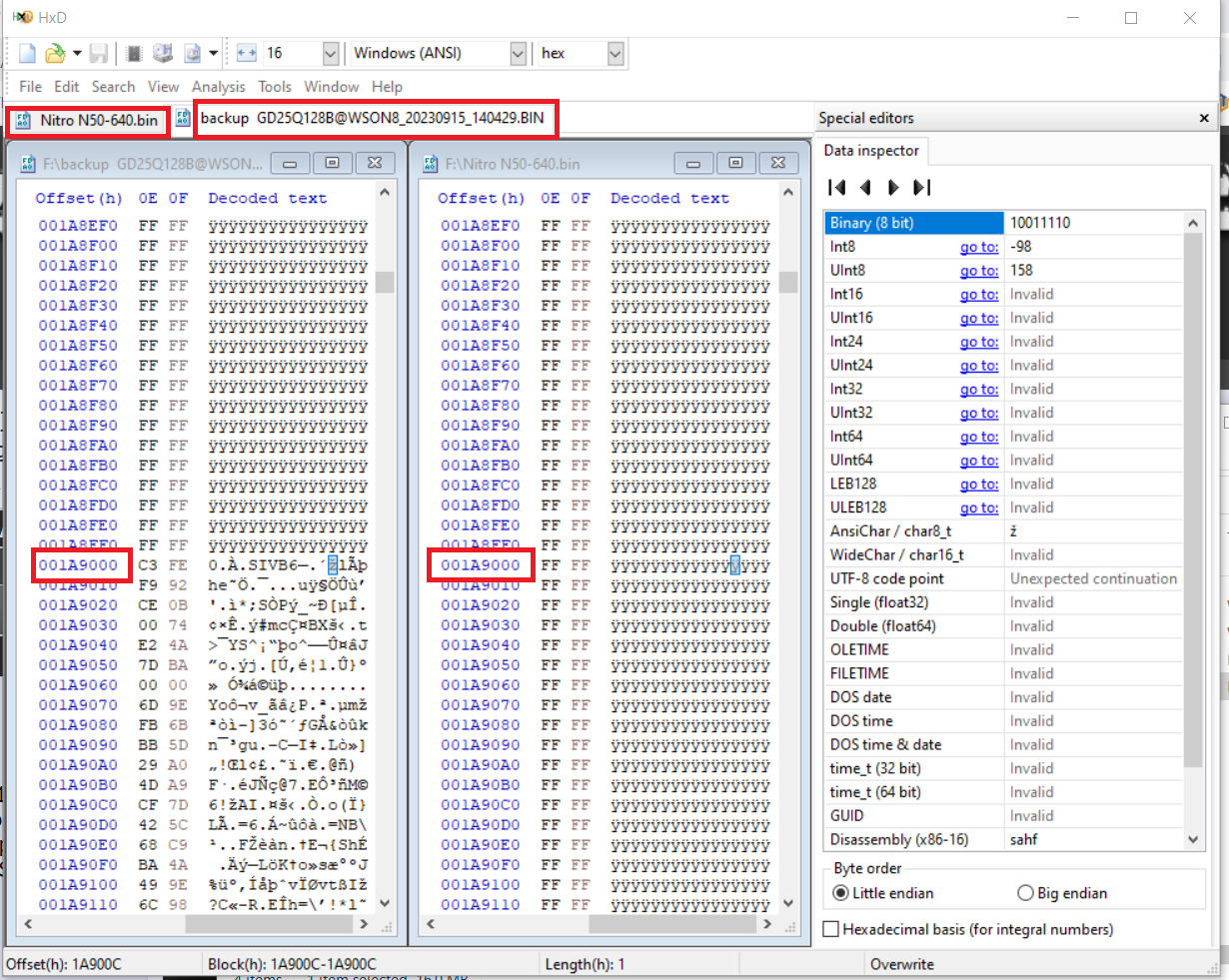The image size is (1229, 980).
Task: Go to next byte in Data inspector
Action: point(893,188)
